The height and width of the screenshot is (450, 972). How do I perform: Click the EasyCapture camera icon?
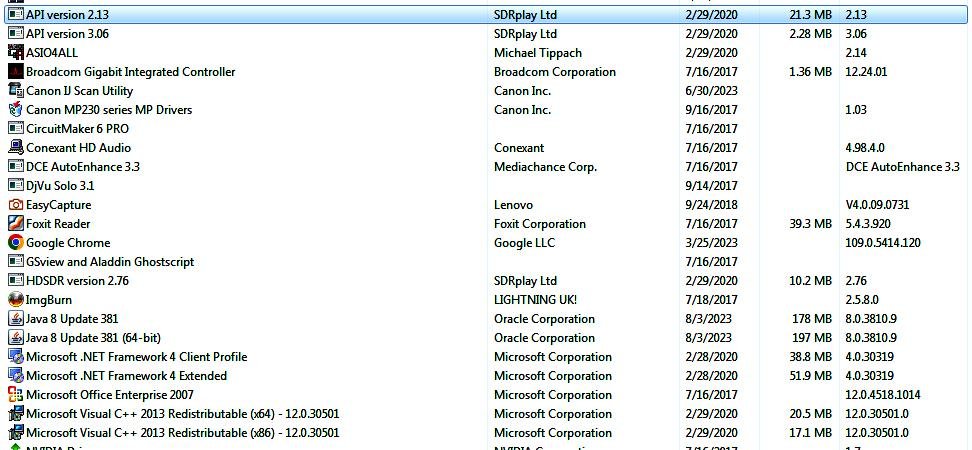[16, 205]
